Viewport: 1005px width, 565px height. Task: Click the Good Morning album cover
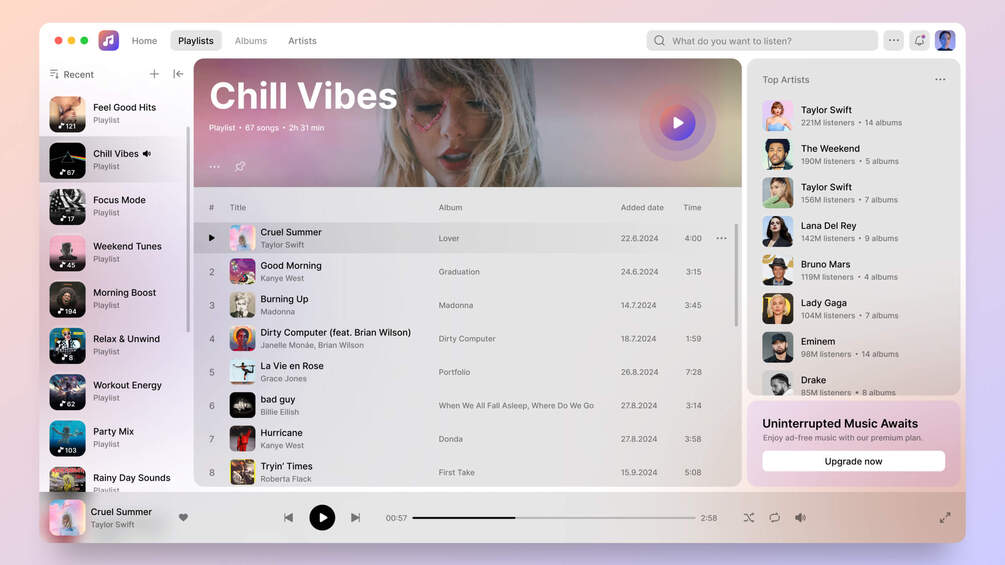(x=242, y=272)
